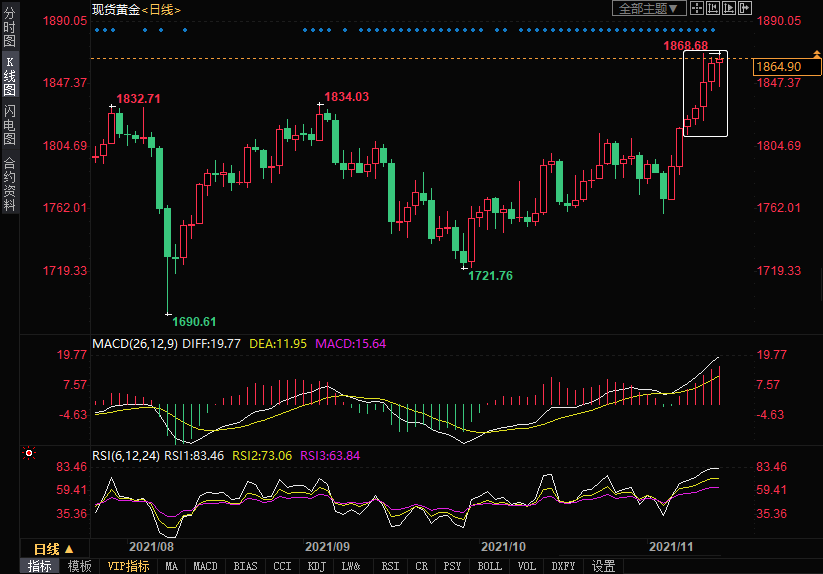Screen dimensions: 823x574
Task: Open the 全部主题 theme dropdown
Action: click(647, 9)
